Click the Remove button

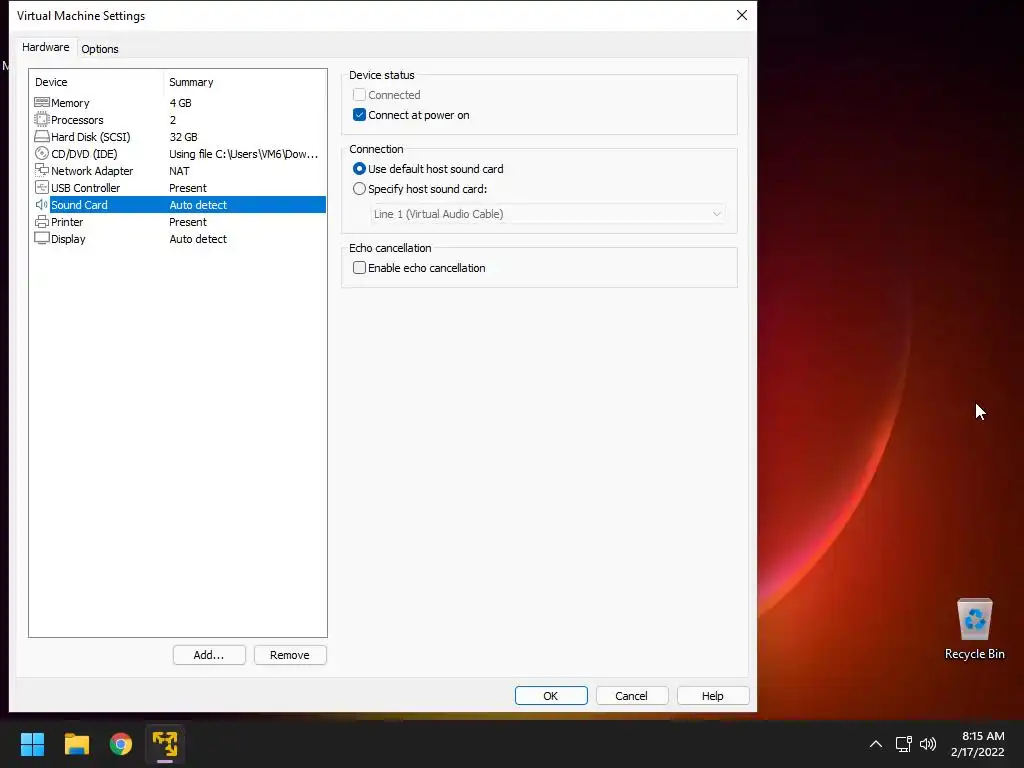pyautogui.click(x=290, y=655)
